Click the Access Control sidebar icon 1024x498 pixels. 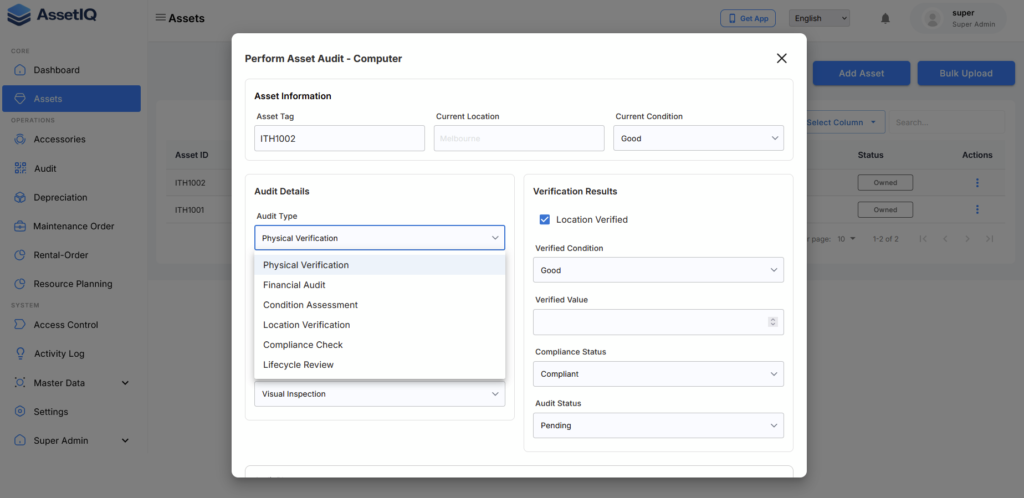pyautogui.click(x=20, y=324)
